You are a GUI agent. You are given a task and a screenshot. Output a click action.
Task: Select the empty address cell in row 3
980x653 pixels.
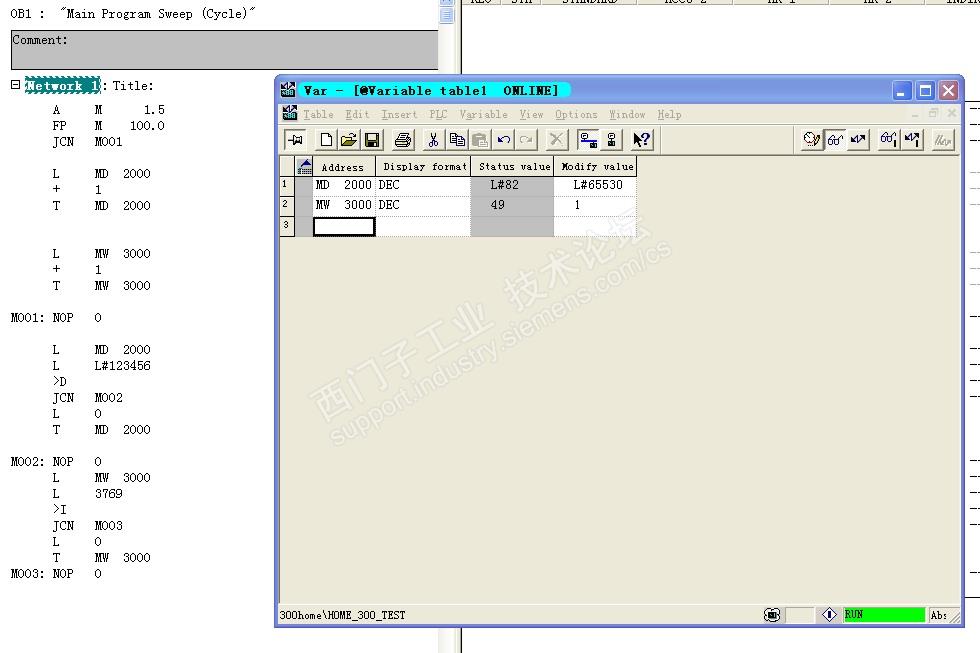point(344,226)
